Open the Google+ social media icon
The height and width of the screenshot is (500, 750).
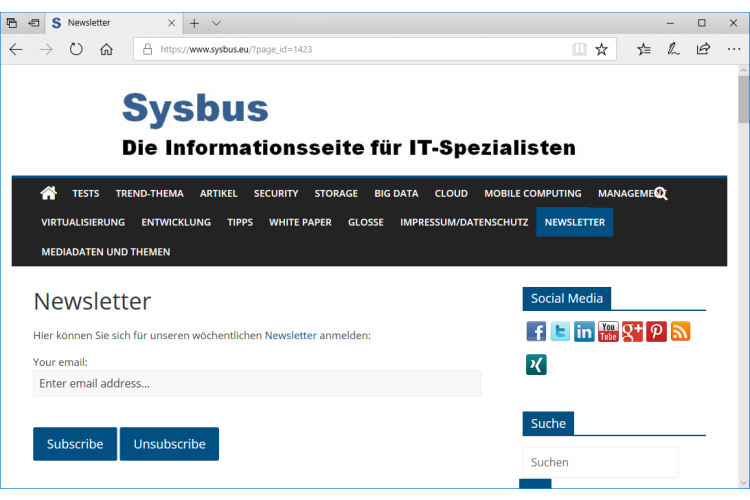tap(632, 332)
